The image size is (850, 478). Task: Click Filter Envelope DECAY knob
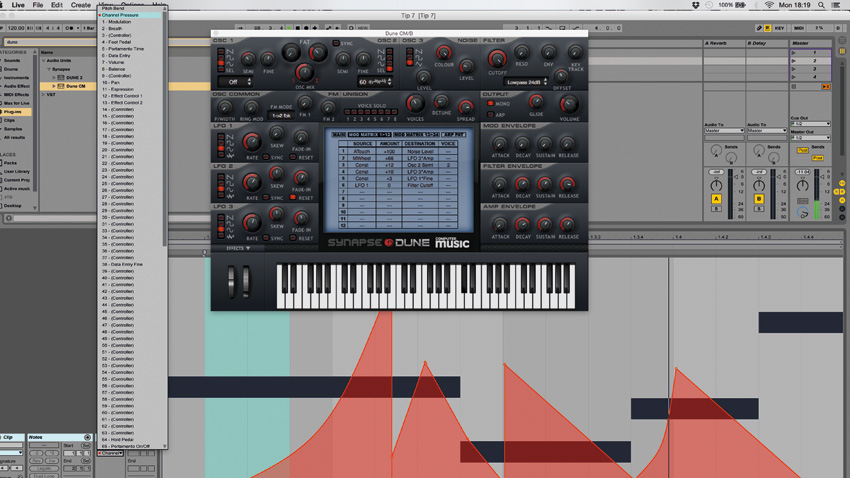click(x=522, y=184)
